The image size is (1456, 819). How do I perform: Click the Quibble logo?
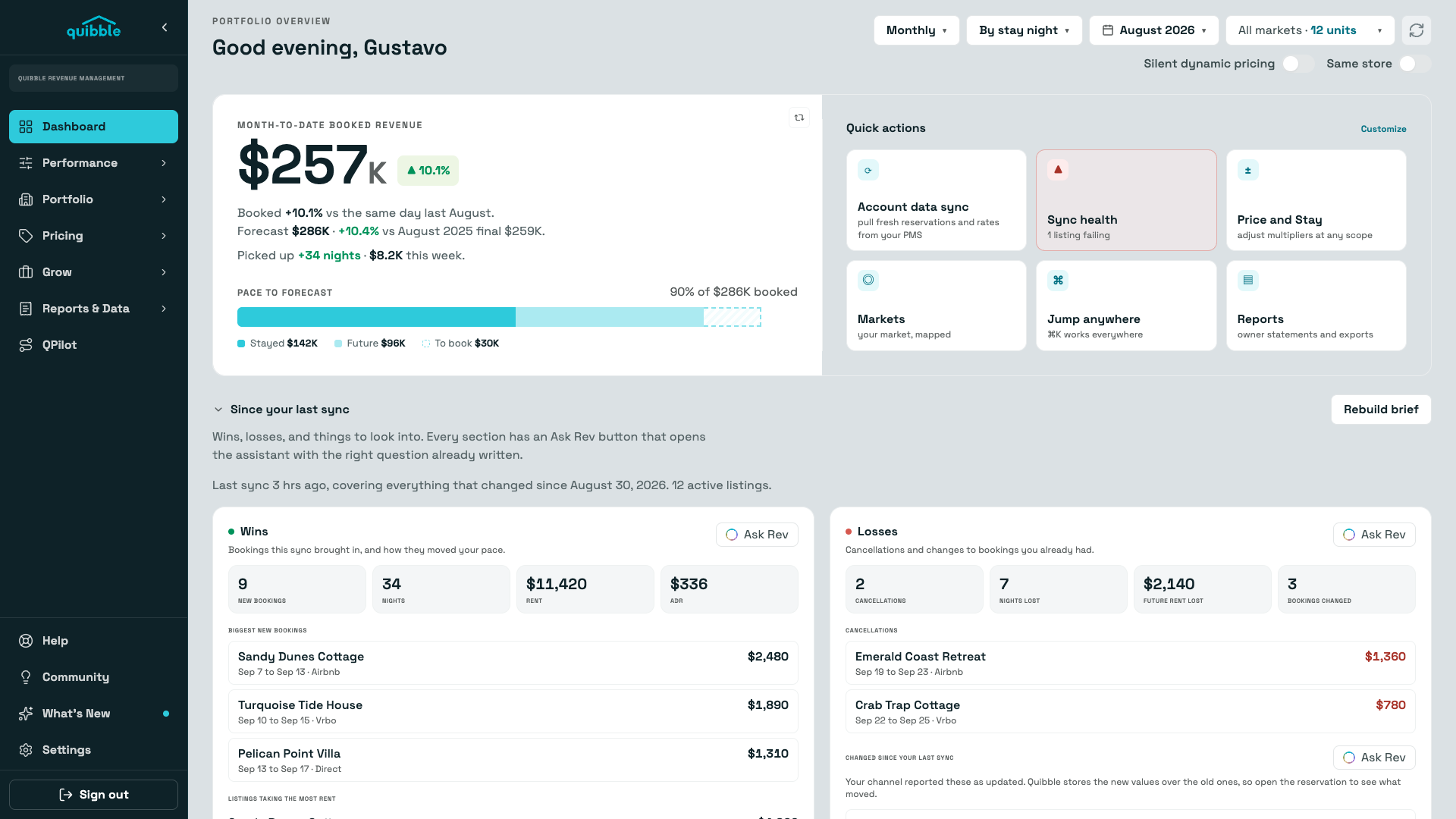[x=93, y=27]
